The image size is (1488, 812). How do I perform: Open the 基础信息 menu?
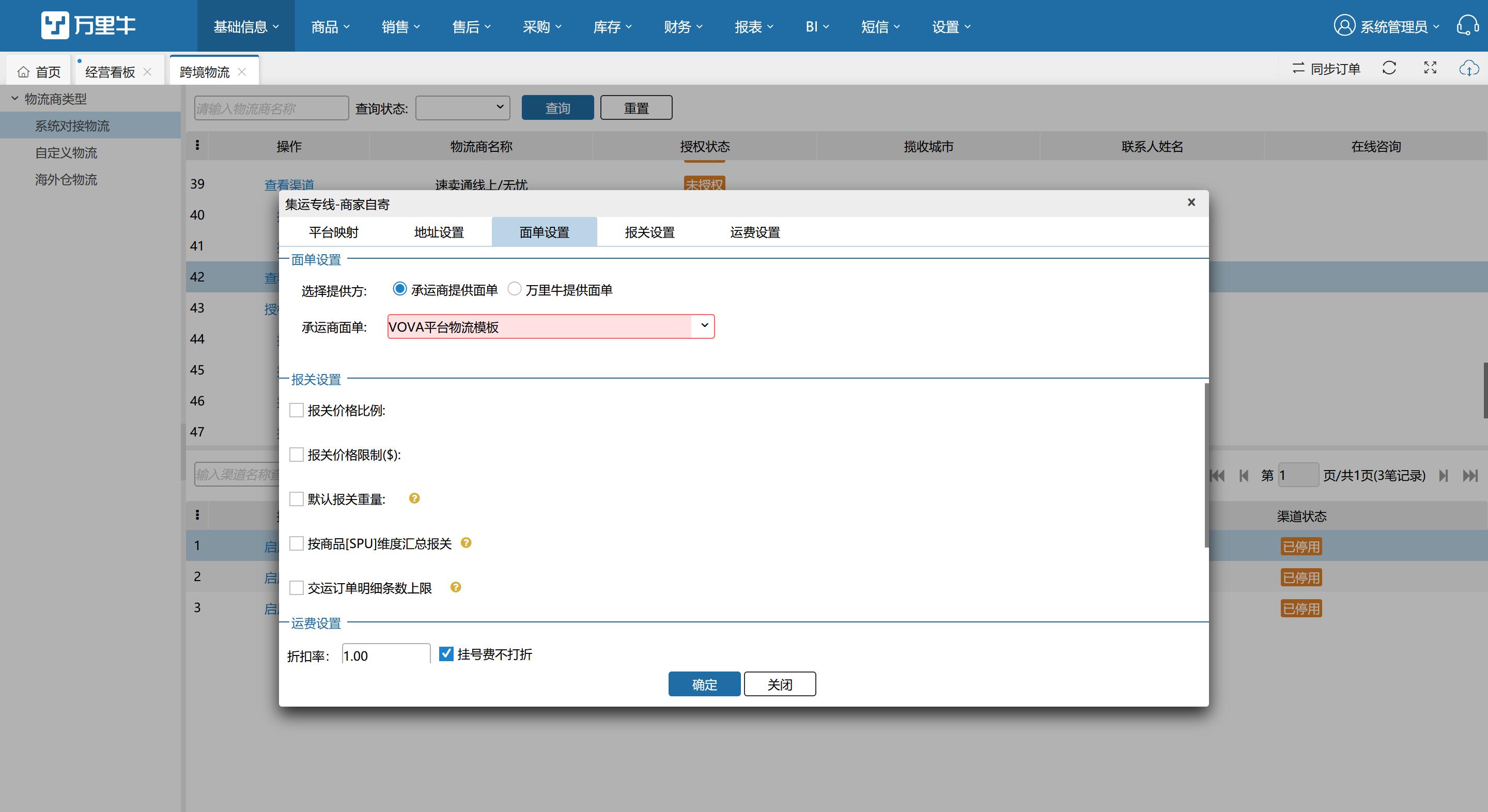[246, 26]
